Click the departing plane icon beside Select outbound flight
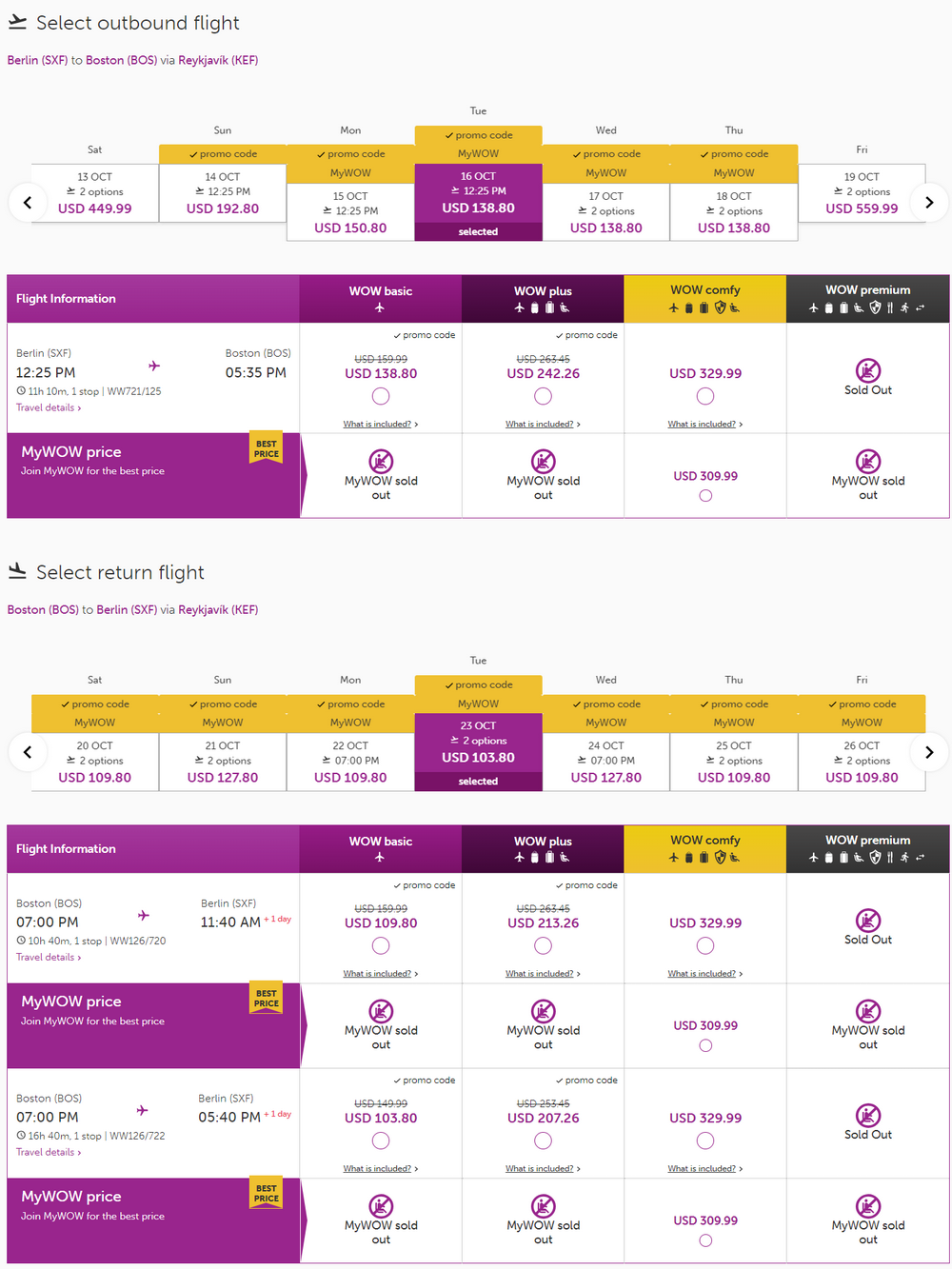This screenshot has width=952, height=1269. pyautogui.click(x=17, y=22)
